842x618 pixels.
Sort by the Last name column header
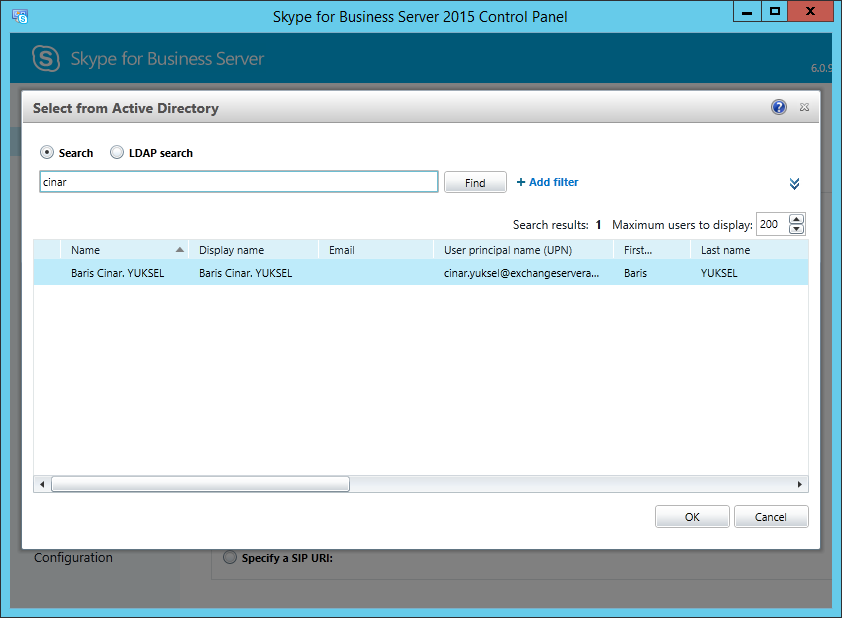click(x=749, y=250)
